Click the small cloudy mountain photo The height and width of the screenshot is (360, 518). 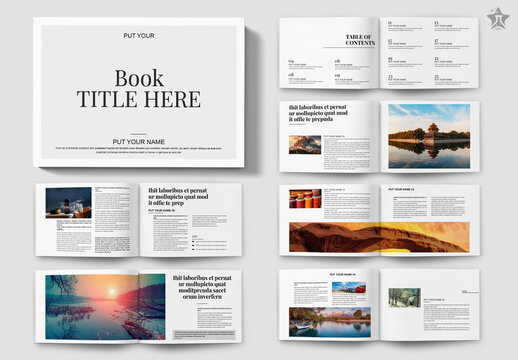(305, 144)
